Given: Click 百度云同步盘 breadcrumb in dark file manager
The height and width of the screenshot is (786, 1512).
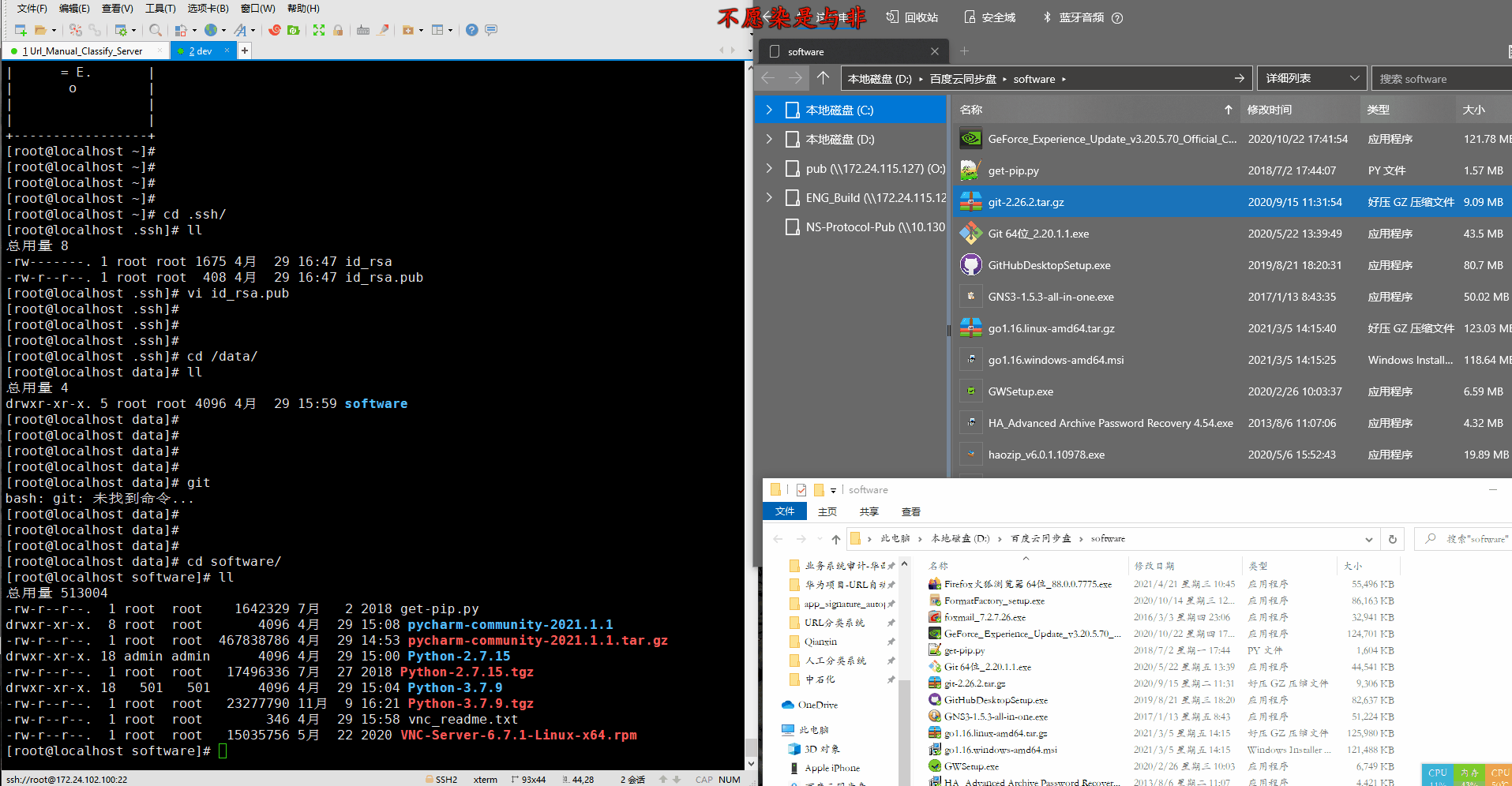Looking at the screenshot, I should click(962, 79).
